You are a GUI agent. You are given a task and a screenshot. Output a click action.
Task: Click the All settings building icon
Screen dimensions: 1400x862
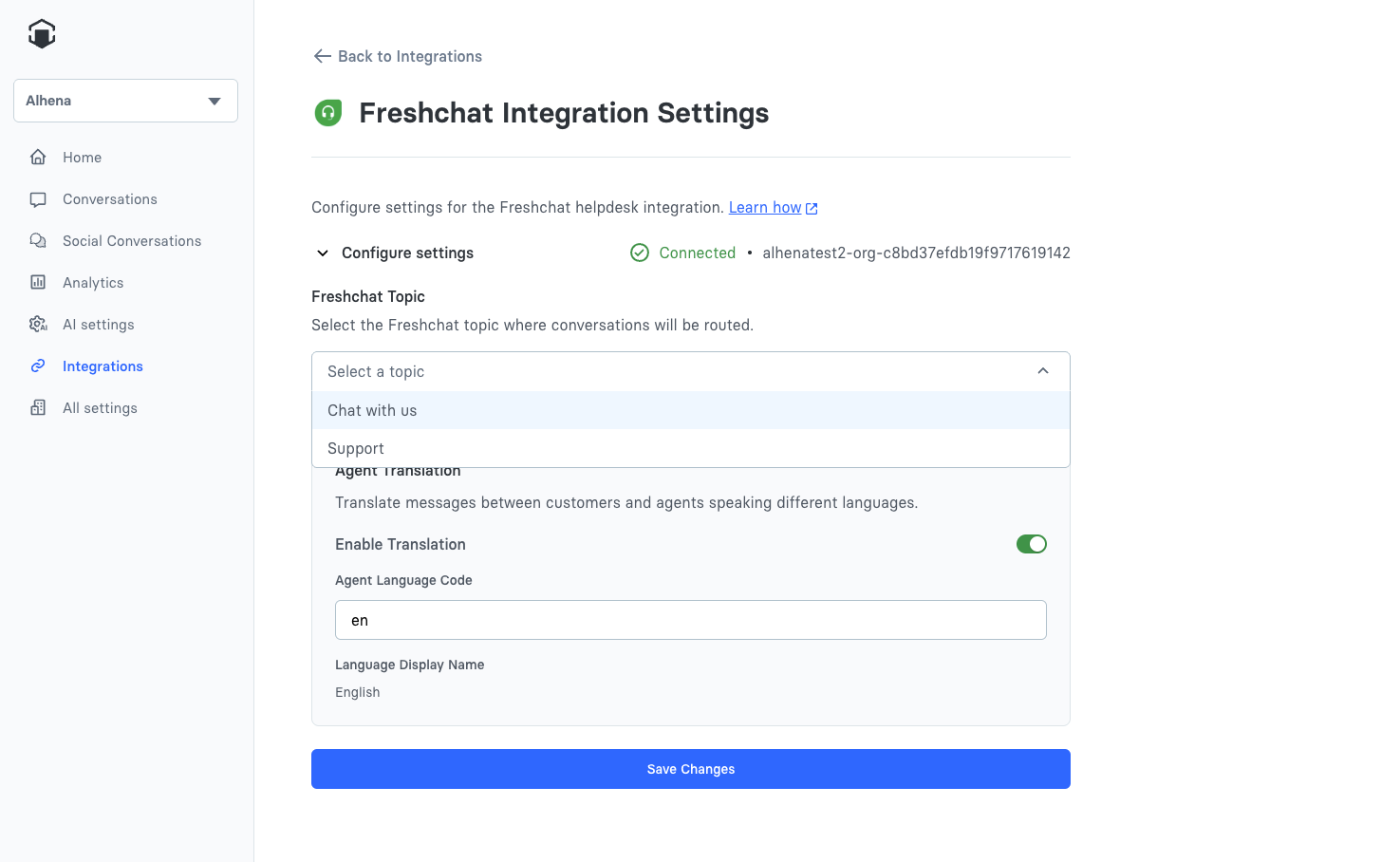pyautogui.click(x=38, y=408)
